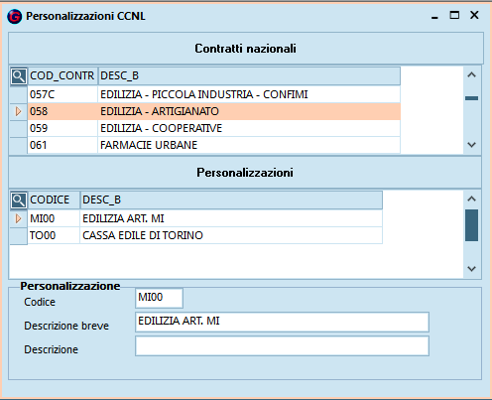Select personalization code MI00 in grid
Screen dimensions: 492x400
[54, 219]
